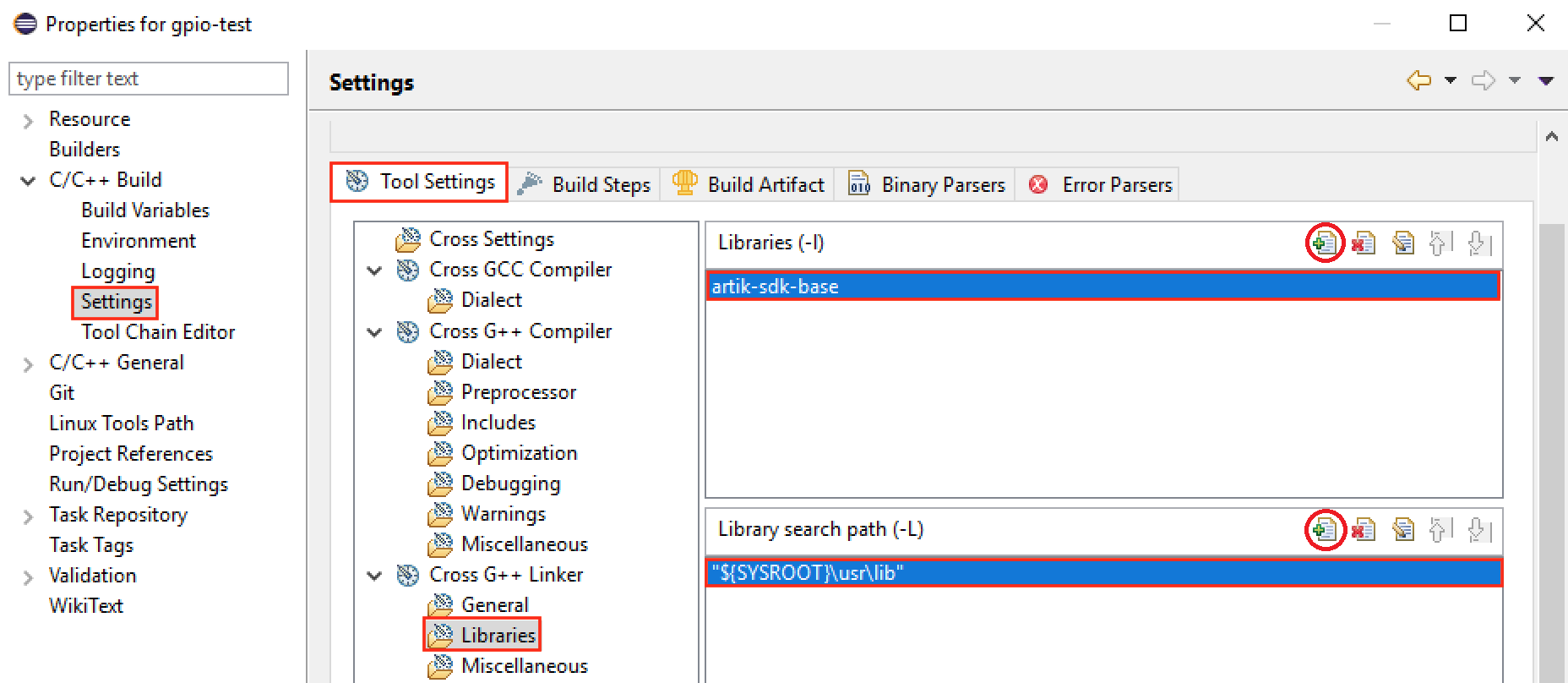Select Tool Chain Editor in sidebar

158,332
